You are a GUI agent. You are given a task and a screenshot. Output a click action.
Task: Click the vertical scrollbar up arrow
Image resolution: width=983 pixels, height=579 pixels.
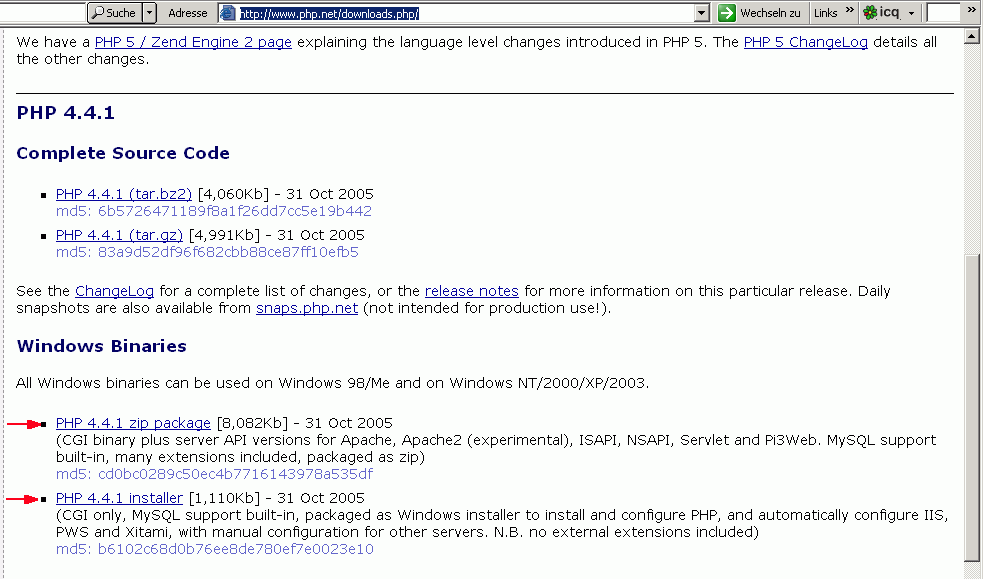[972, 36]
